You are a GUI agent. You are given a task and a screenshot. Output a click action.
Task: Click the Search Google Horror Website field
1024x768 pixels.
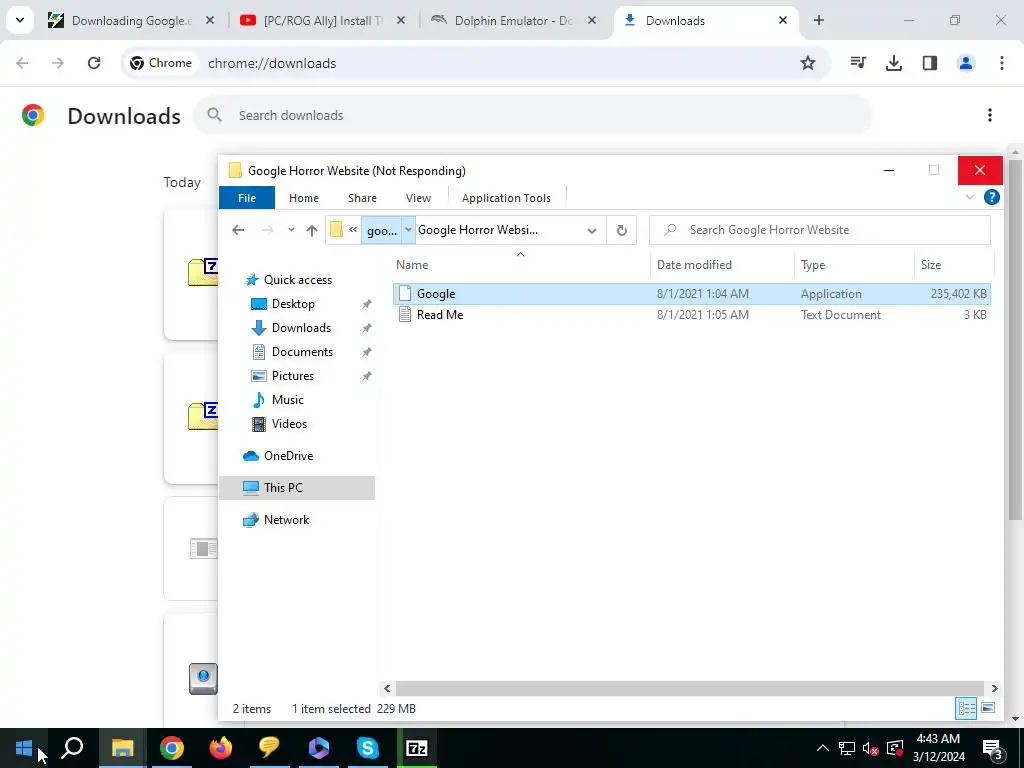pyautogui.click(x=820, y=230)
